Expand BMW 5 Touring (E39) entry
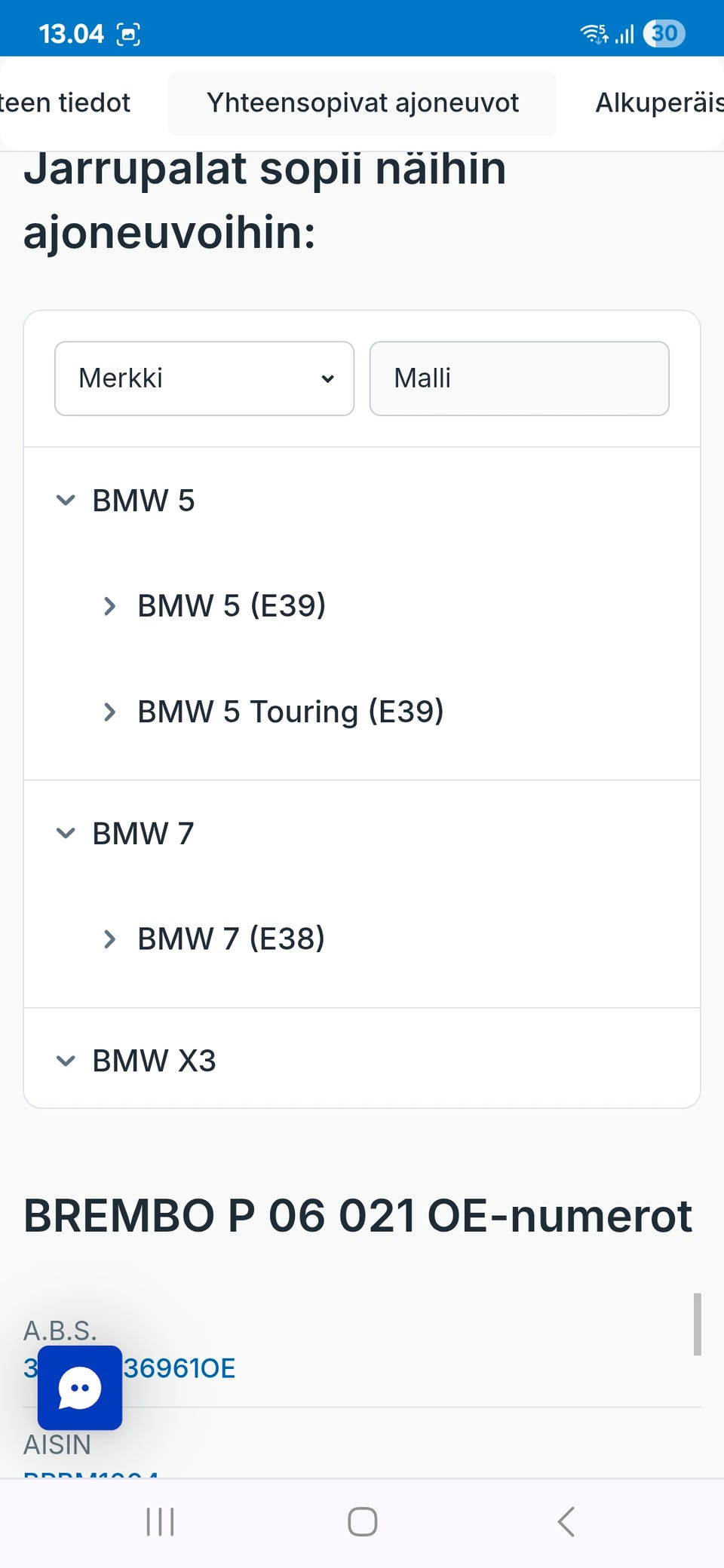The image size is (724, 1568). tap(110, 712)
